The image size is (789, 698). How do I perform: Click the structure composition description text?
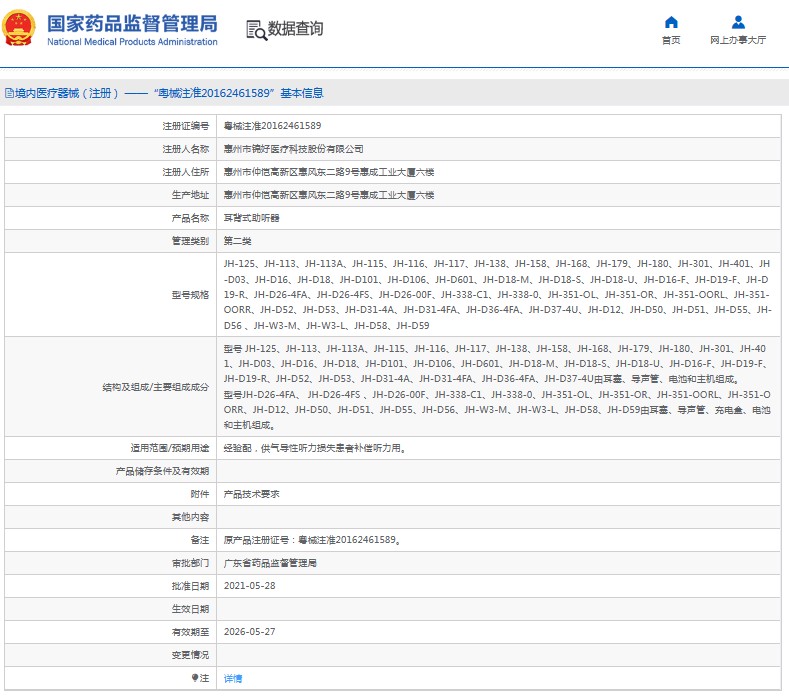tap(497, 387)
